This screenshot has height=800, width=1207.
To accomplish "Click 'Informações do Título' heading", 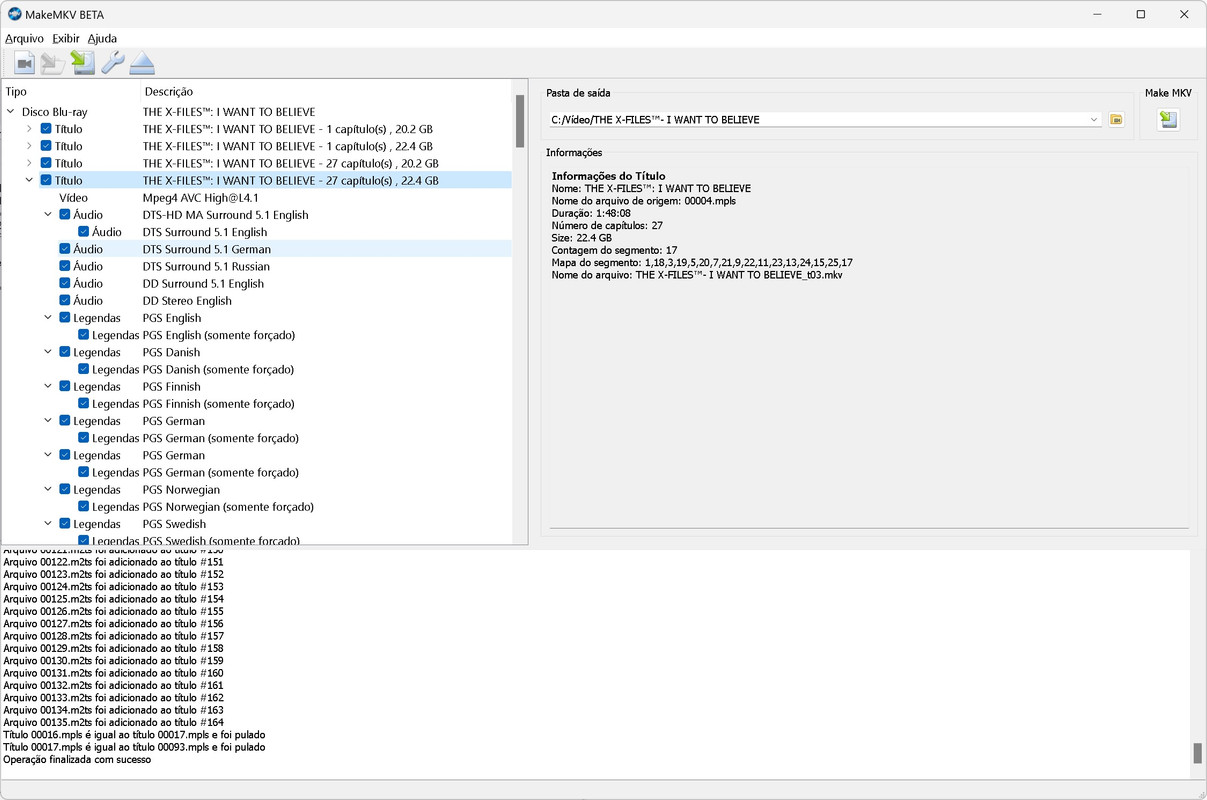I will tap(608, 176).
